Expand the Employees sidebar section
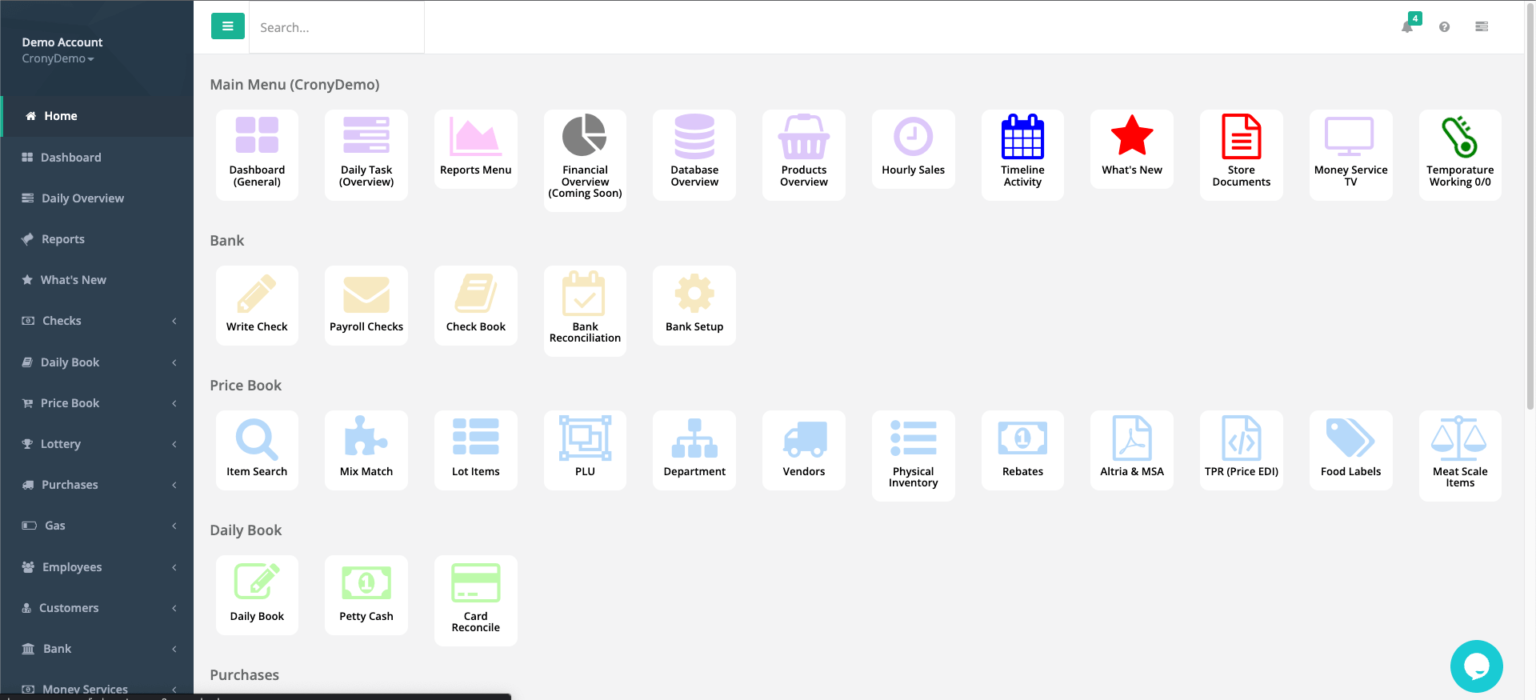 click(70, 566)
